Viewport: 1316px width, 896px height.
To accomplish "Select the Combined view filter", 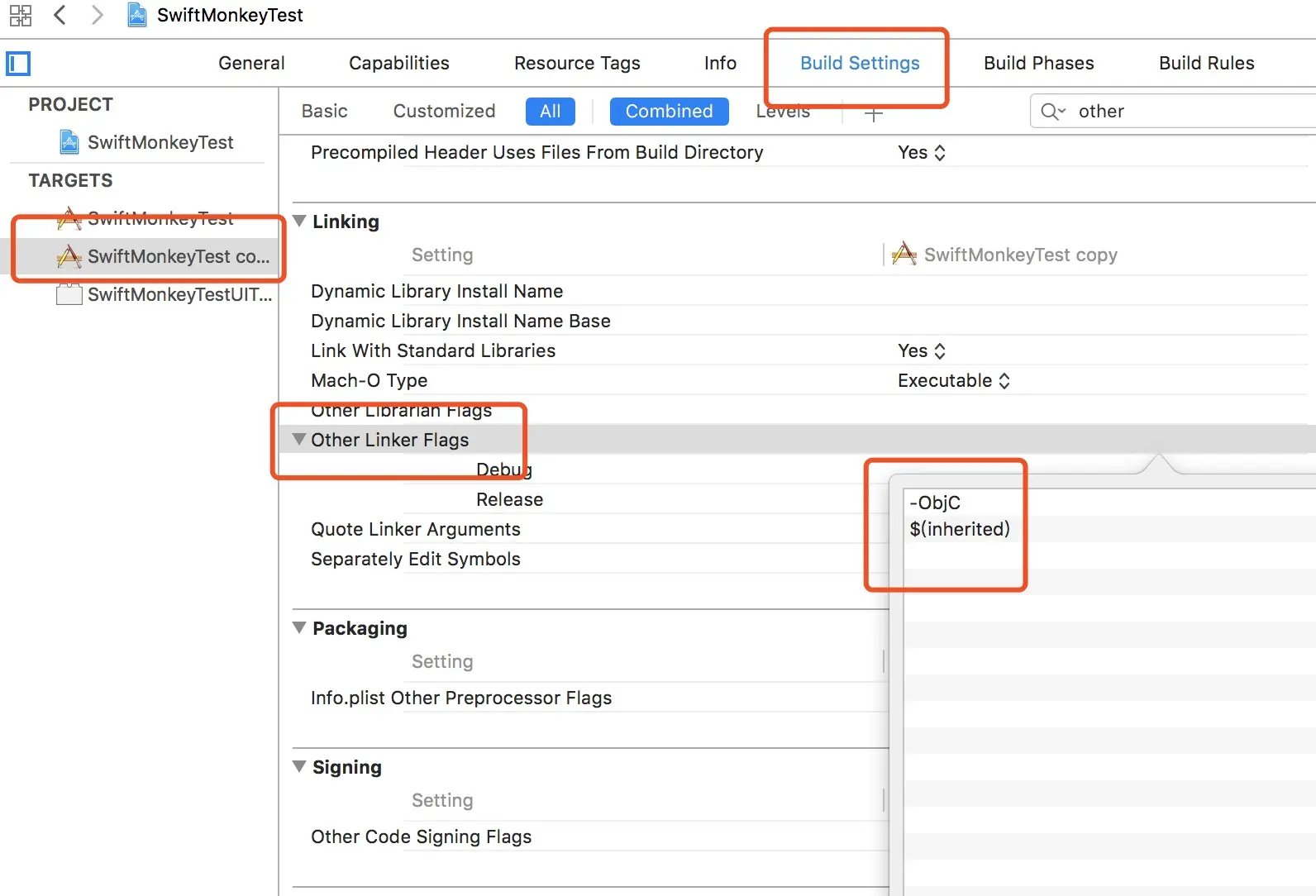I will pyautogui.click(x=669, y=112).
